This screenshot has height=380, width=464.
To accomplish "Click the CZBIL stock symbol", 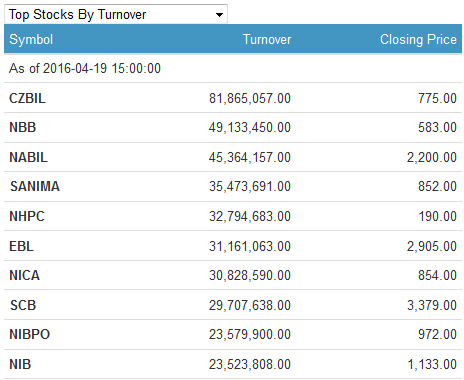I will pos(27,98).
